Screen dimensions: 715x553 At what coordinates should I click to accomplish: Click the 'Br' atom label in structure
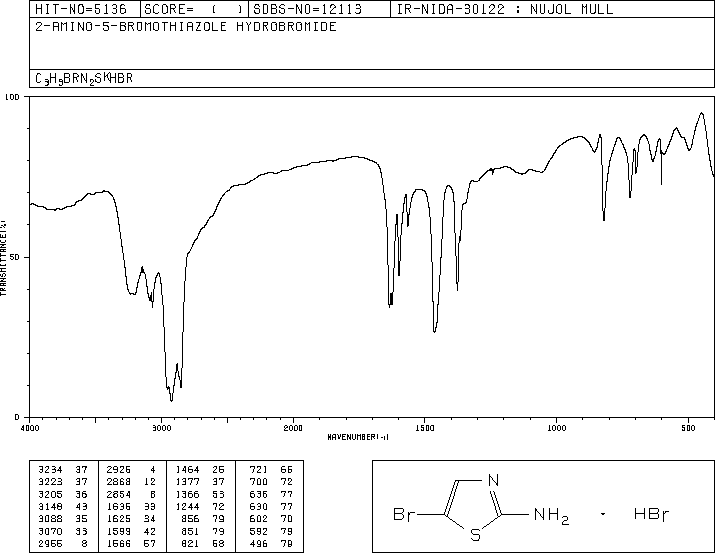(x=404, y=515)
